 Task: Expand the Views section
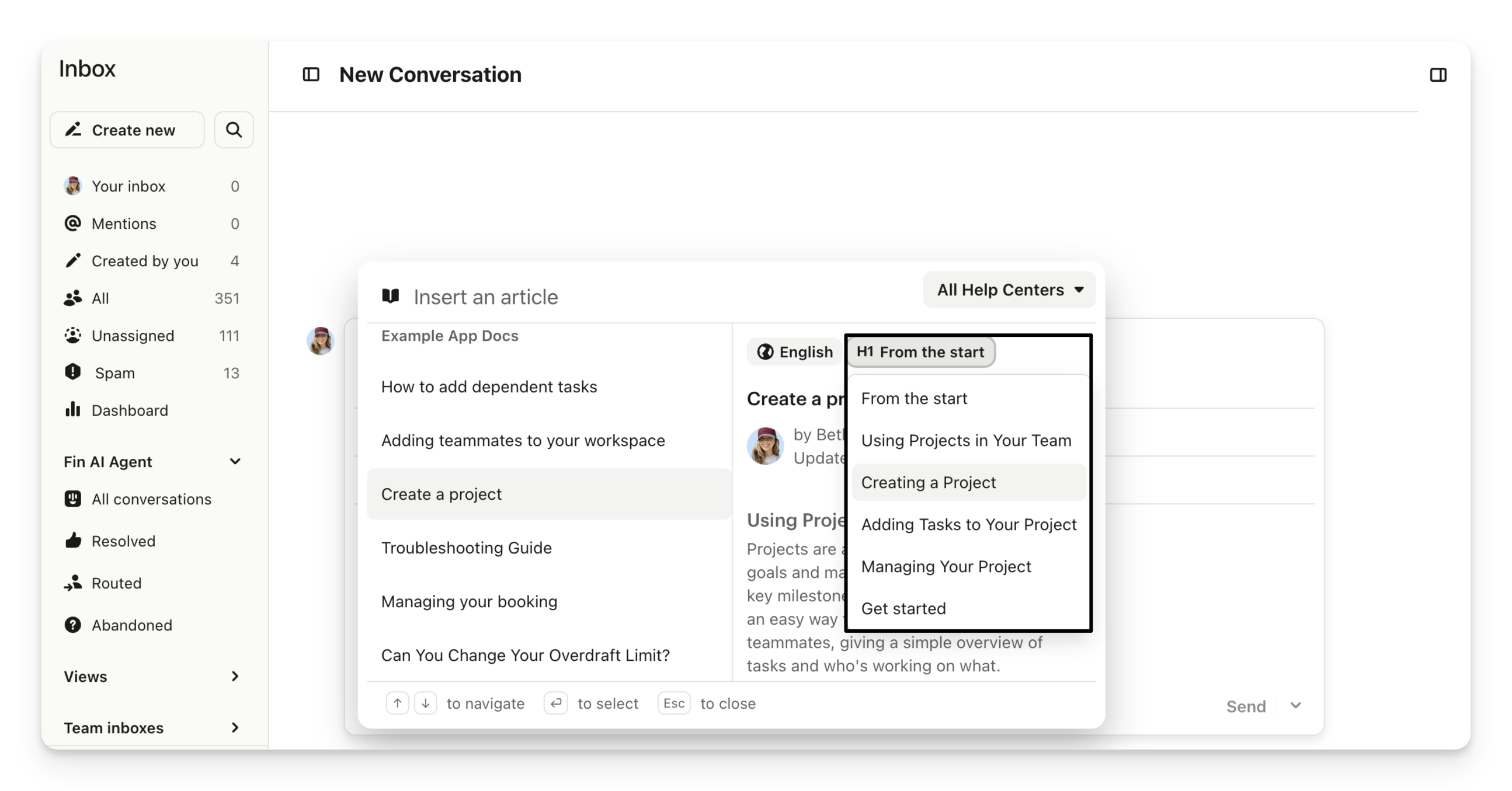pyautogui.click(x=235, y=677)
